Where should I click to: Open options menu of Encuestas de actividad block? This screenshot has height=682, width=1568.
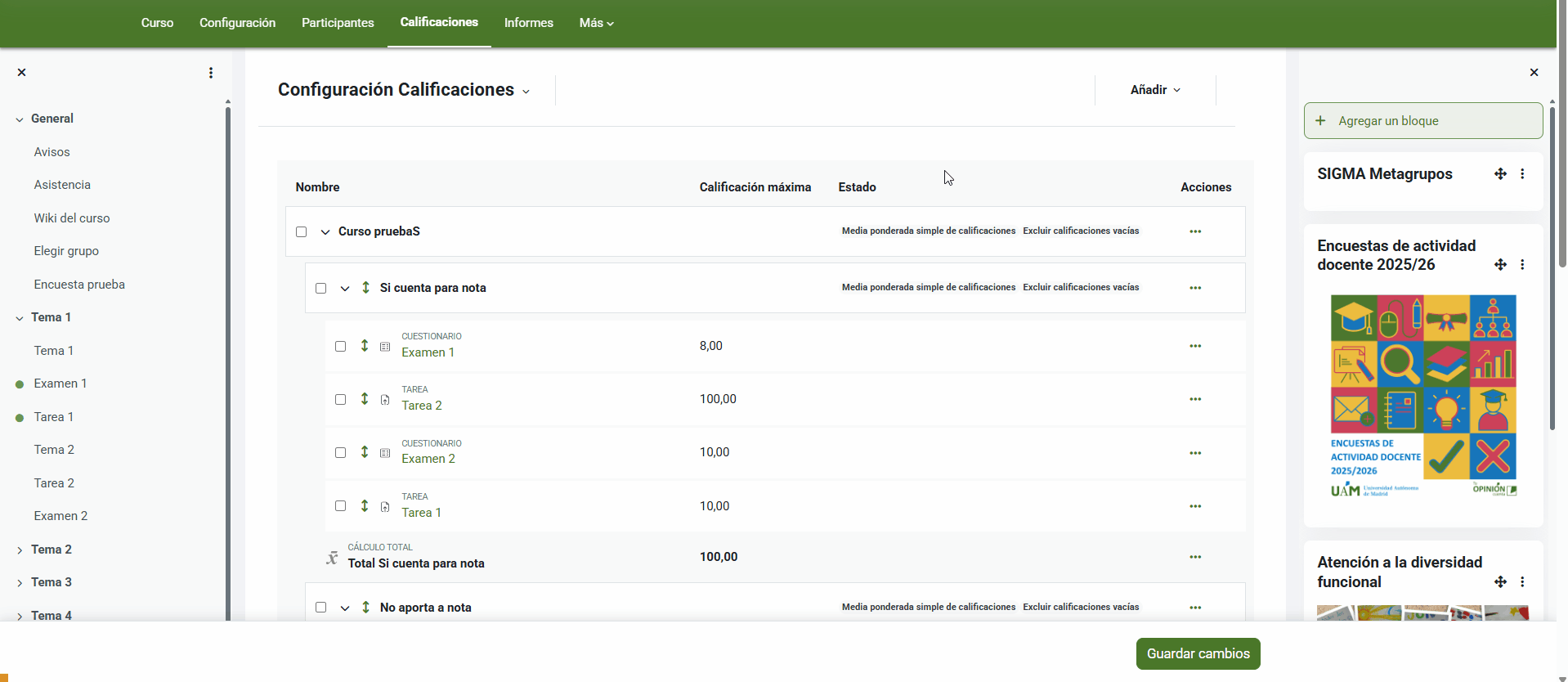tap(1522, 265)
